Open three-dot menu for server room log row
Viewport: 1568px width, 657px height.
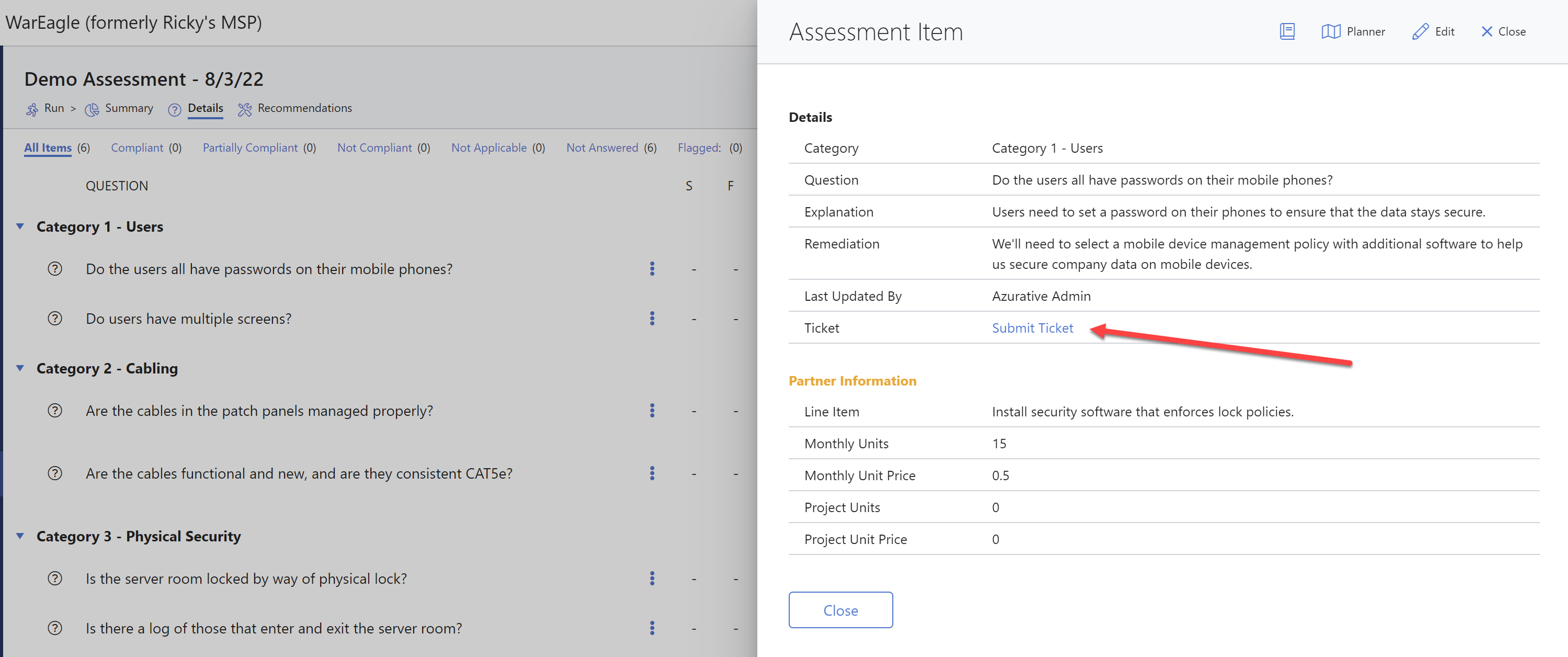click(x=652, y=628)
